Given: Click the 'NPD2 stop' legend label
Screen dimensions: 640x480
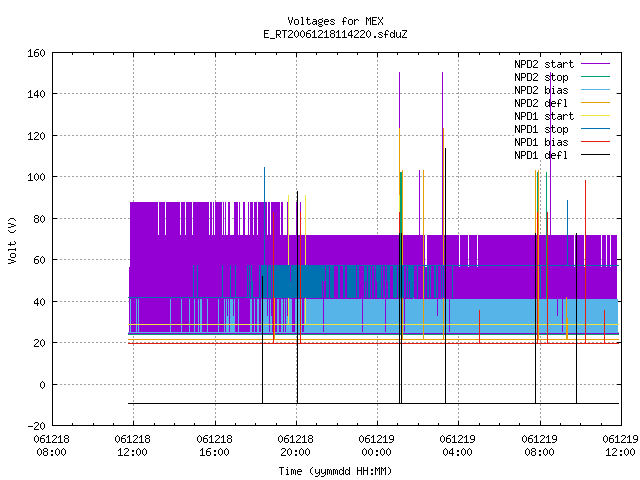Looking at the screenshot, I should [541, 77].
